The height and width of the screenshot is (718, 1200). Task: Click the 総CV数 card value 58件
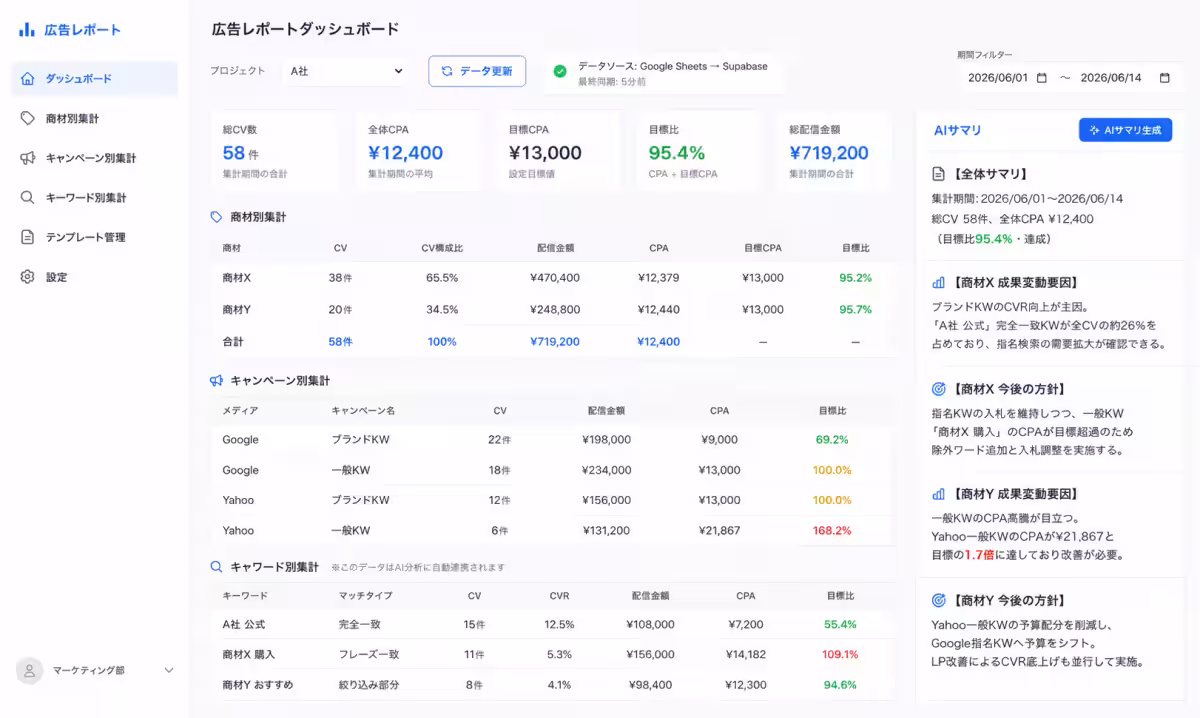click(240, 153)
